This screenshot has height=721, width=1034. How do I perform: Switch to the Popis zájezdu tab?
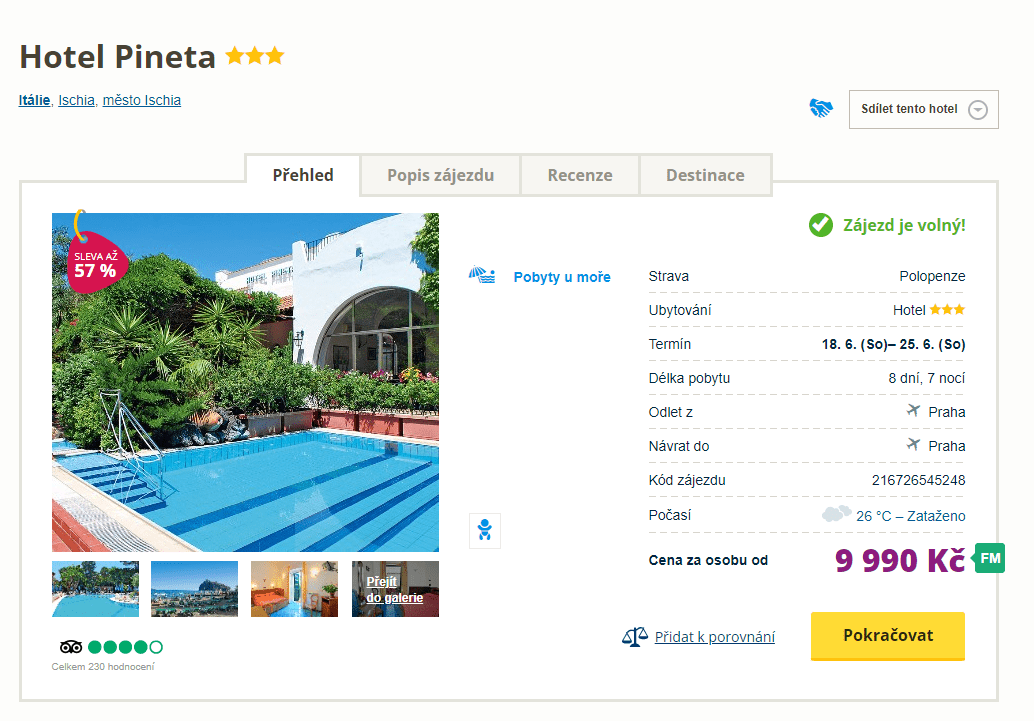(x=440, y=175)
